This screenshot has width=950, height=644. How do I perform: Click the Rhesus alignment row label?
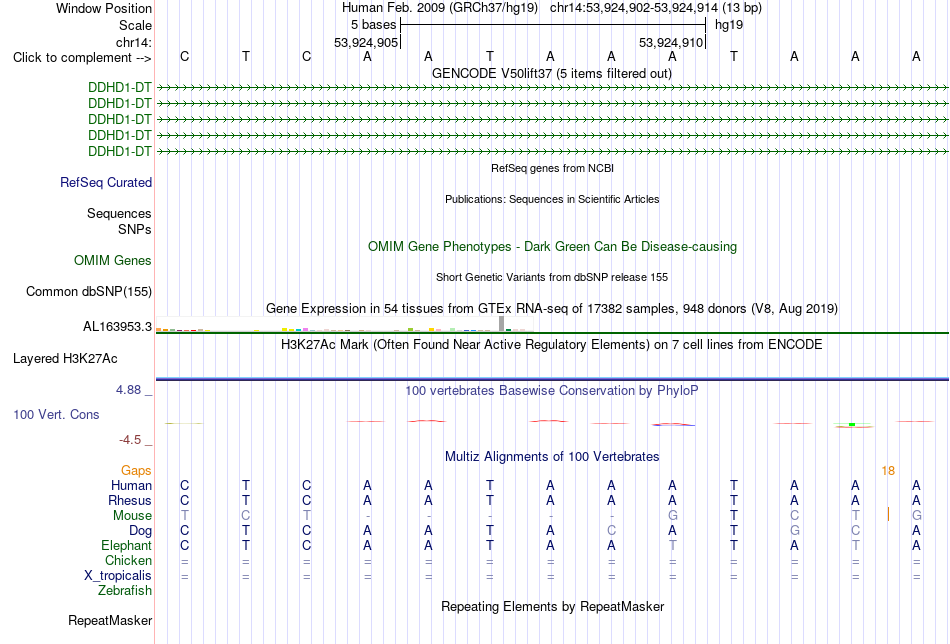pyautogui.click(x=129, y=501)
